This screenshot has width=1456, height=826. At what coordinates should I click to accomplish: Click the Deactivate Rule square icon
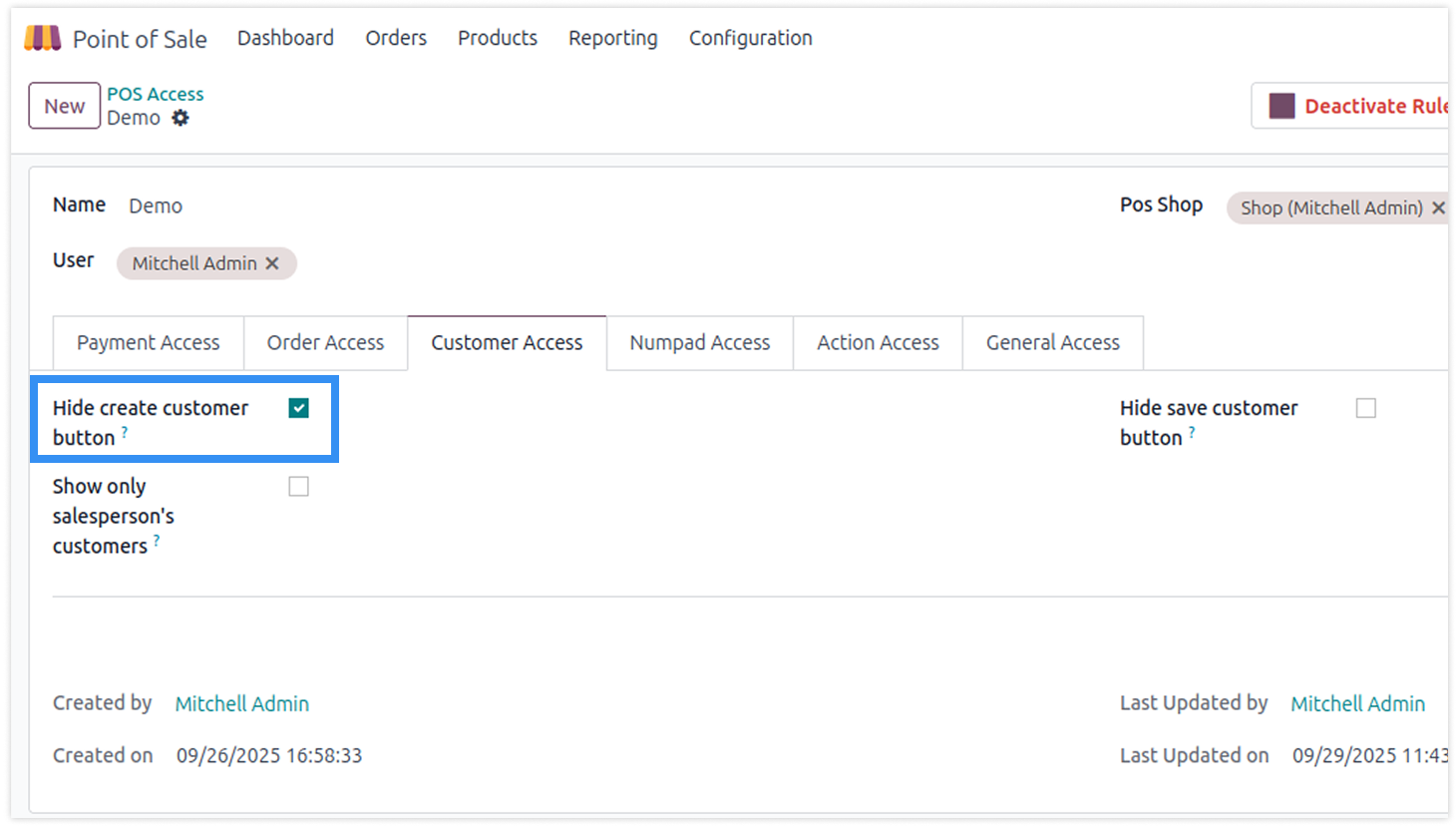[x=1281, y=106]
